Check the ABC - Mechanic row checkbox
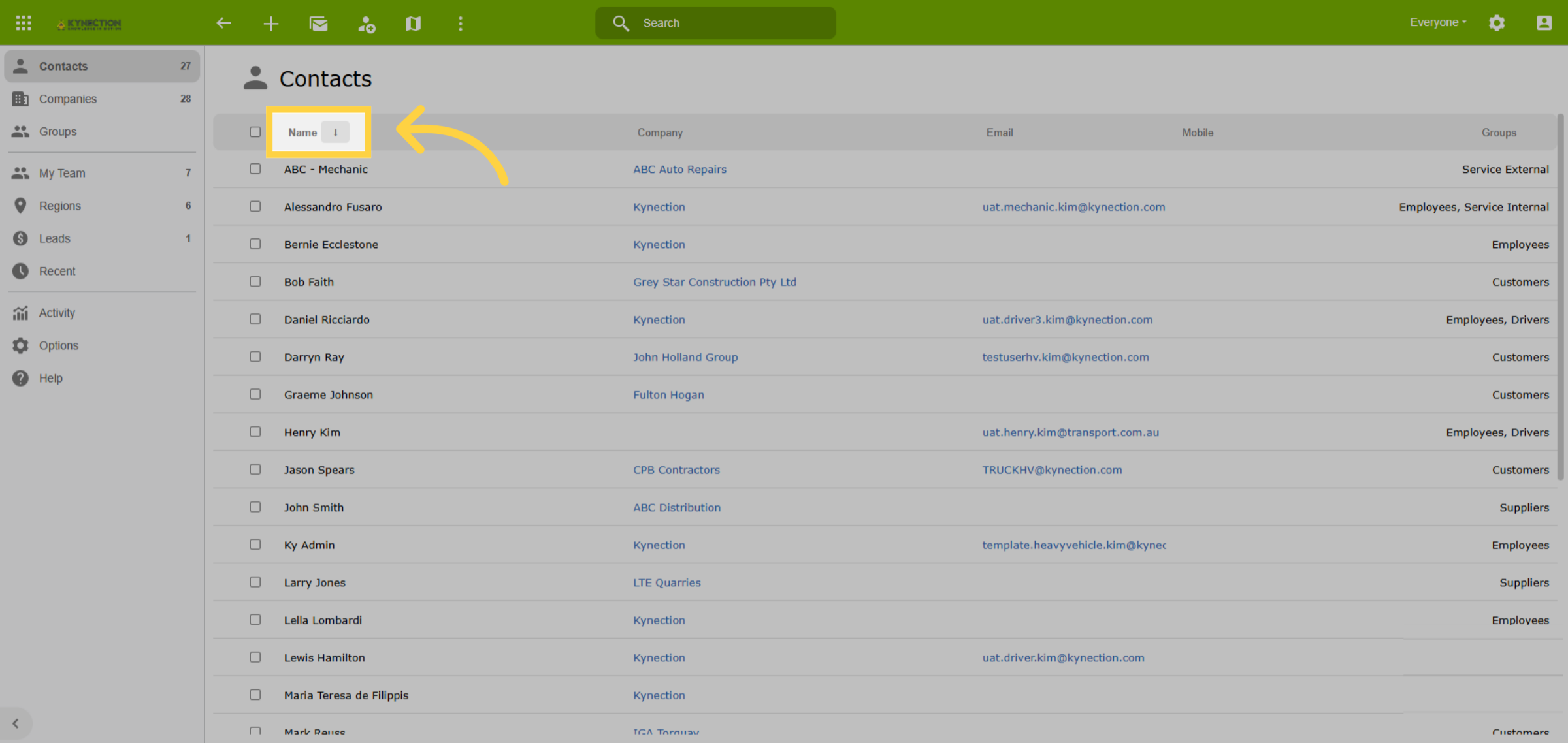Image resolution: width=1568 pixels, height=743 pixels. pyautogui.click(x=255, y=168)
